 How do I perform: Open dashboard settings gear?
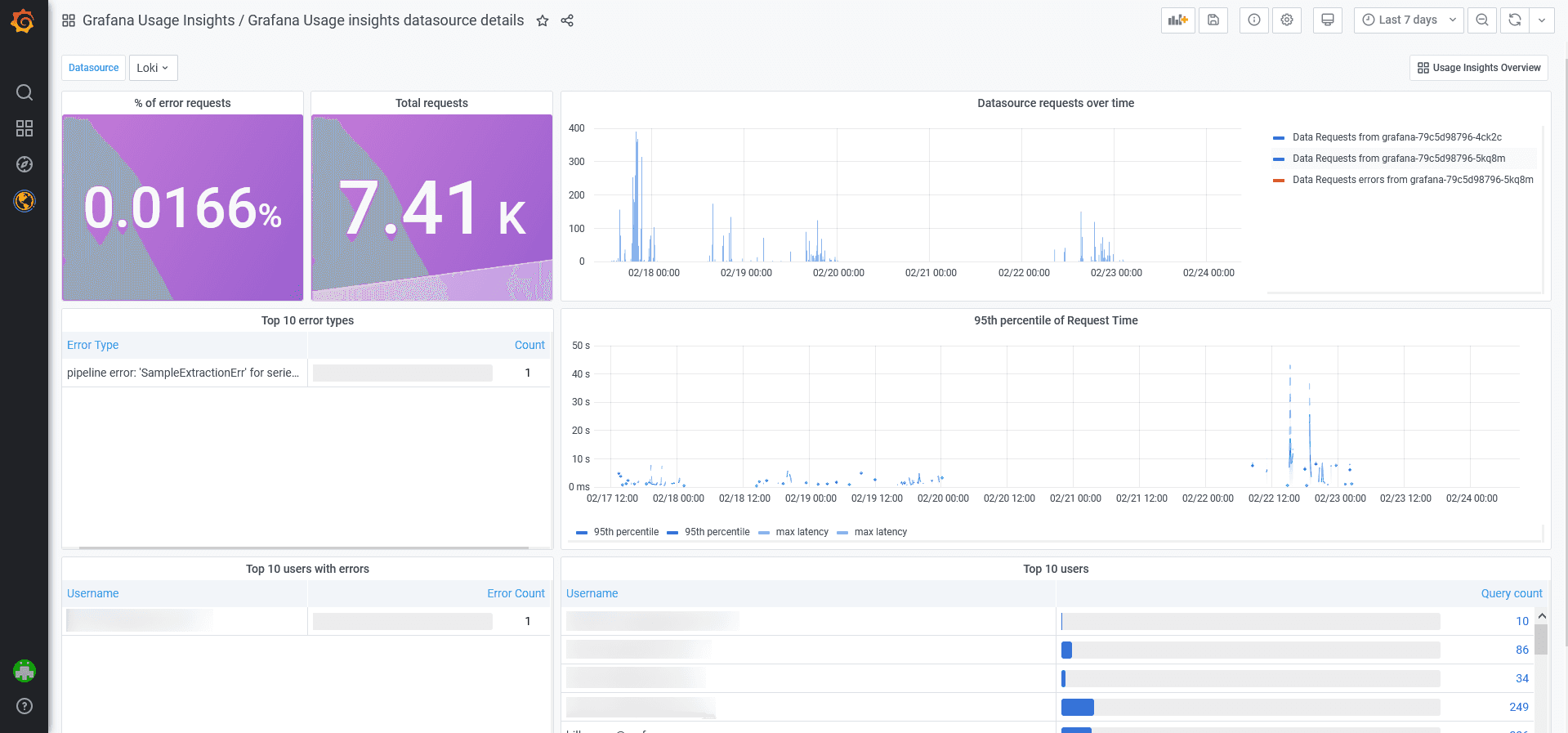click(1287, 20)
